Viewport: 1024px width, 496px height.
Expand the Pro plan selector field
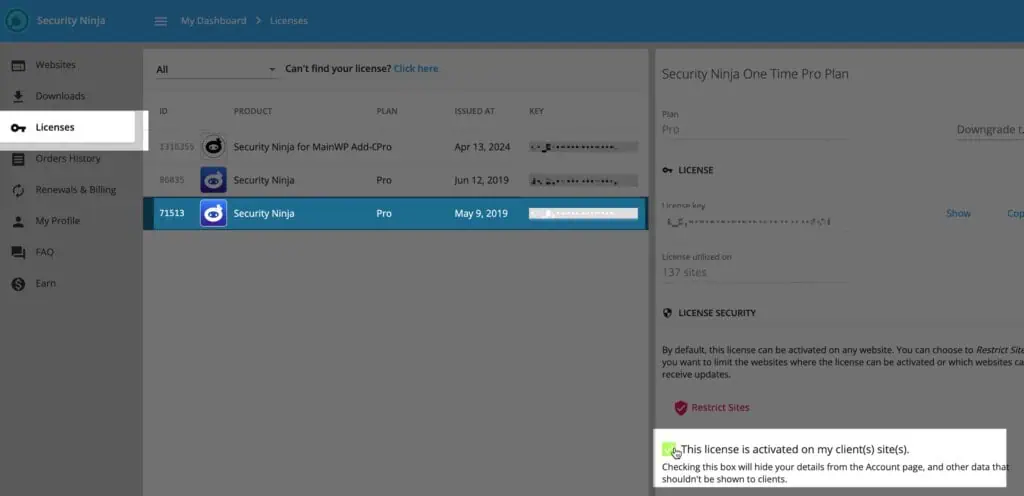point(755,130)
